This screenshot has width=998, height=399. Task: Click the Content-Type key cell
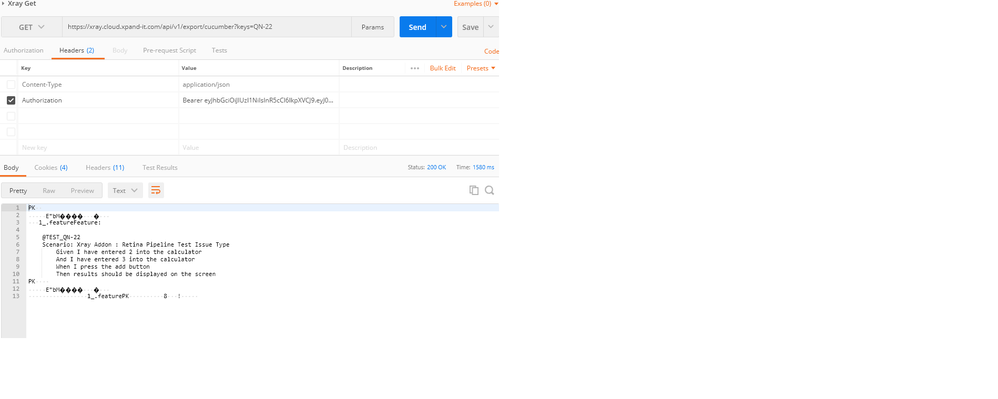[x=99, y=85]
